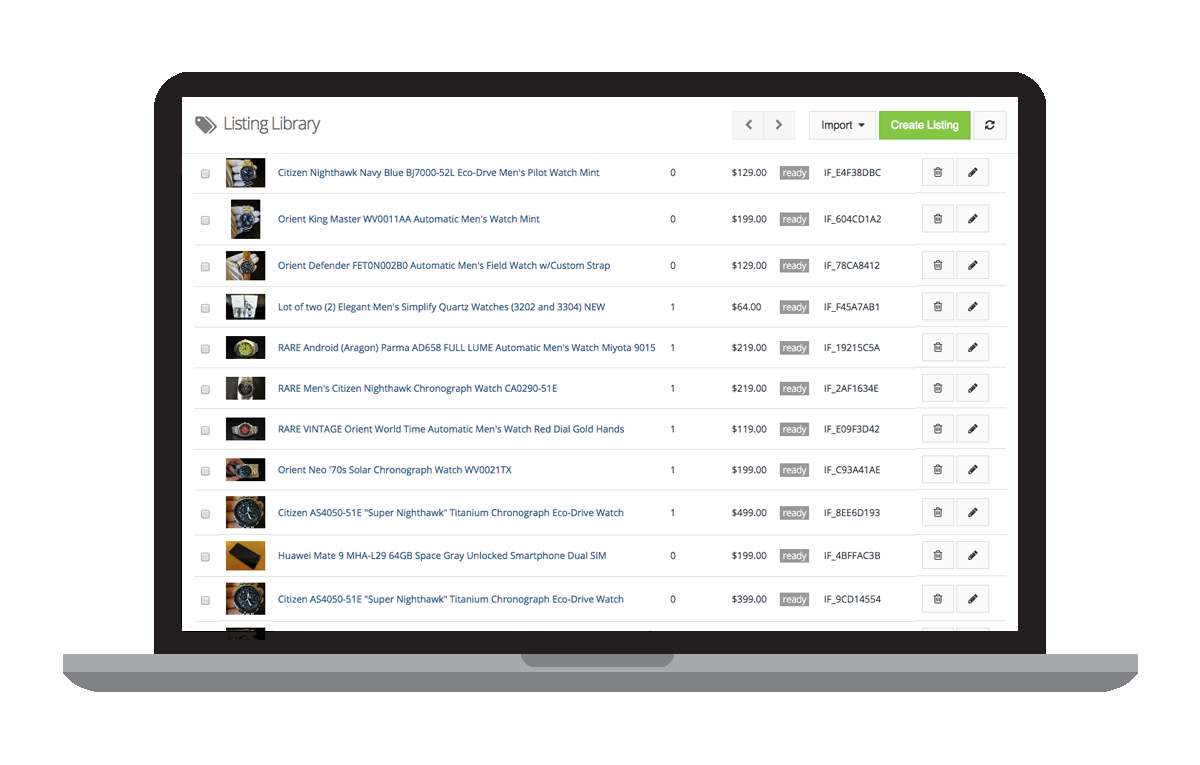
Task: Delete the Citizen Nighthawk Navy Blue listing
Action: [x=937, y=173]
